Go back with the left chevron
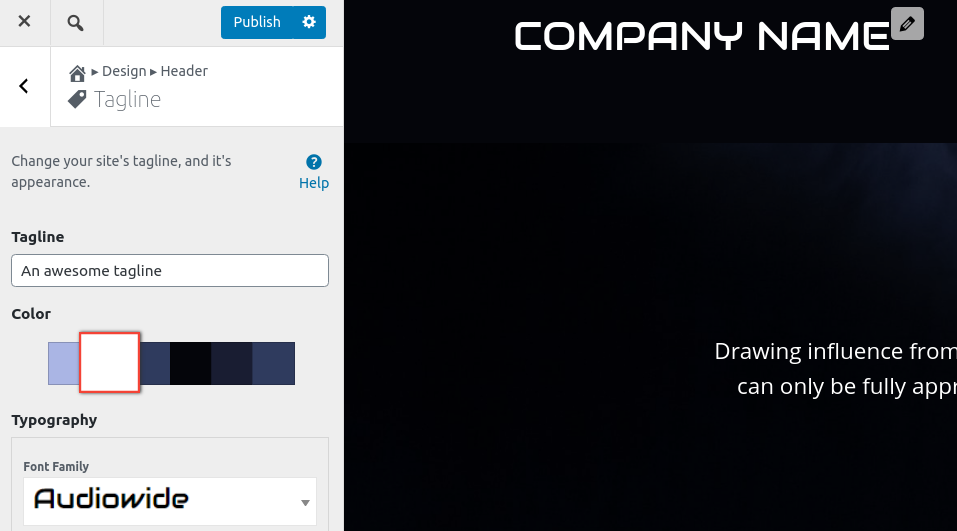 24,86
